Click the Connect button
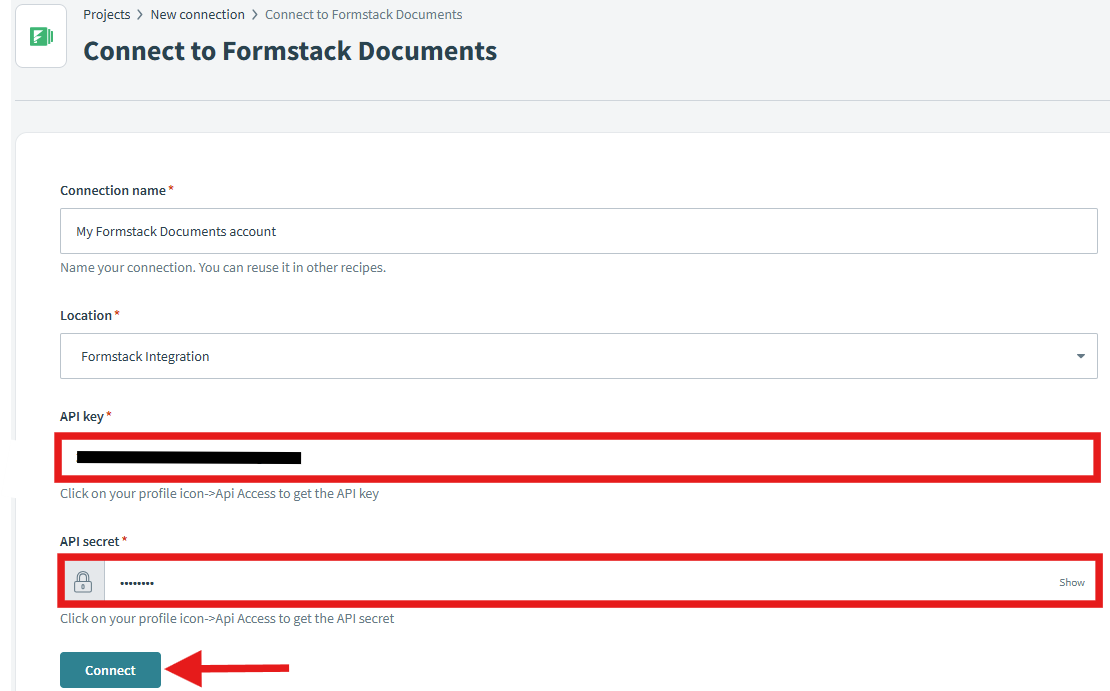This screenshot has width=1110, height=691. pyautogui.click(x=110, y=670)
